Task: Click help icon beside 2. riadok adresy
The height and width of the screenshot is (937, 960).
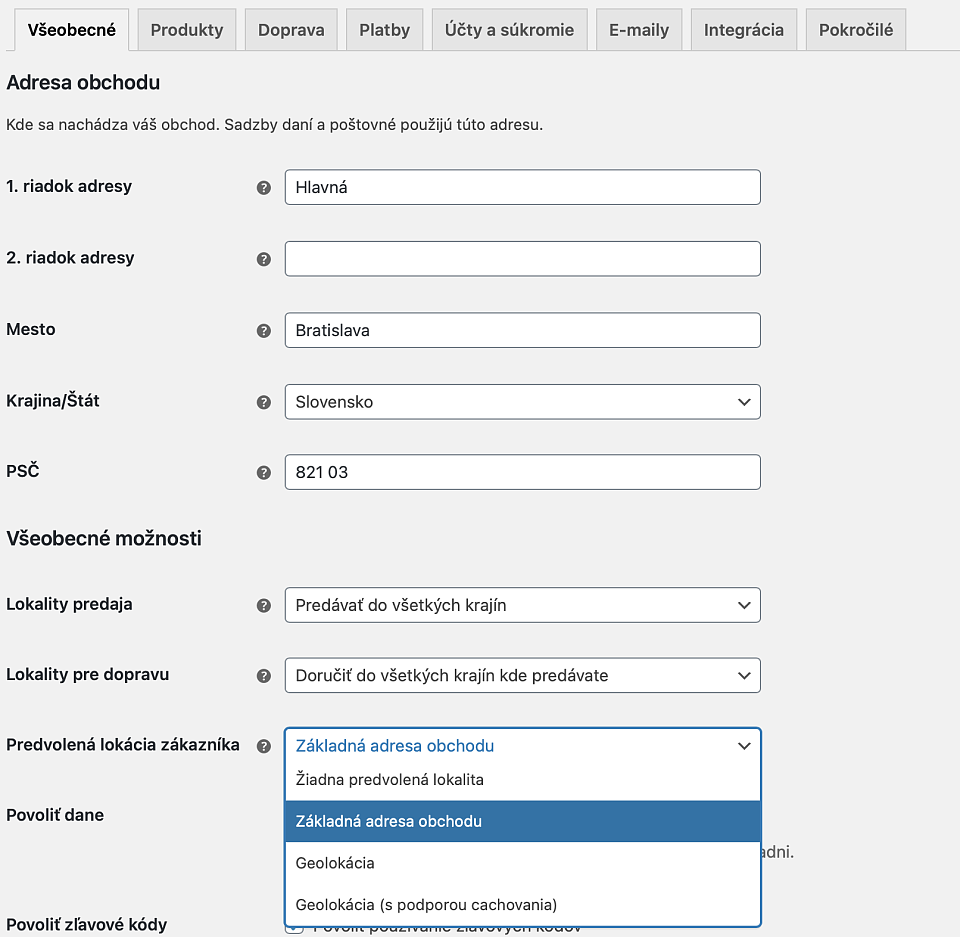Action: coord(264,259)
